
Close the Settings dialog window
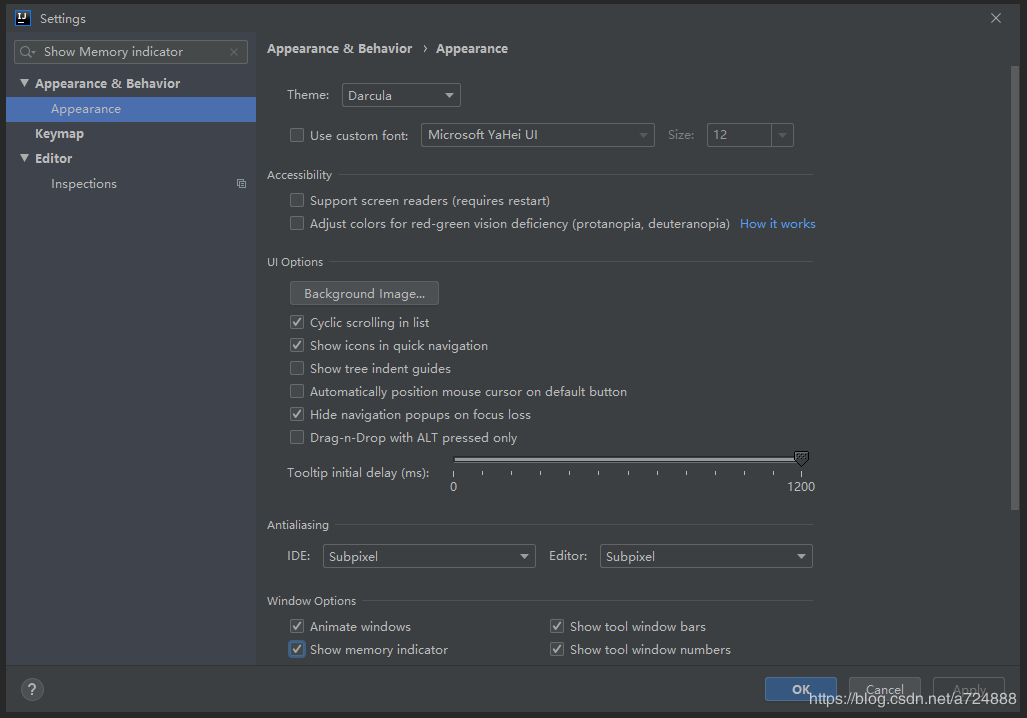coord(996,18)
